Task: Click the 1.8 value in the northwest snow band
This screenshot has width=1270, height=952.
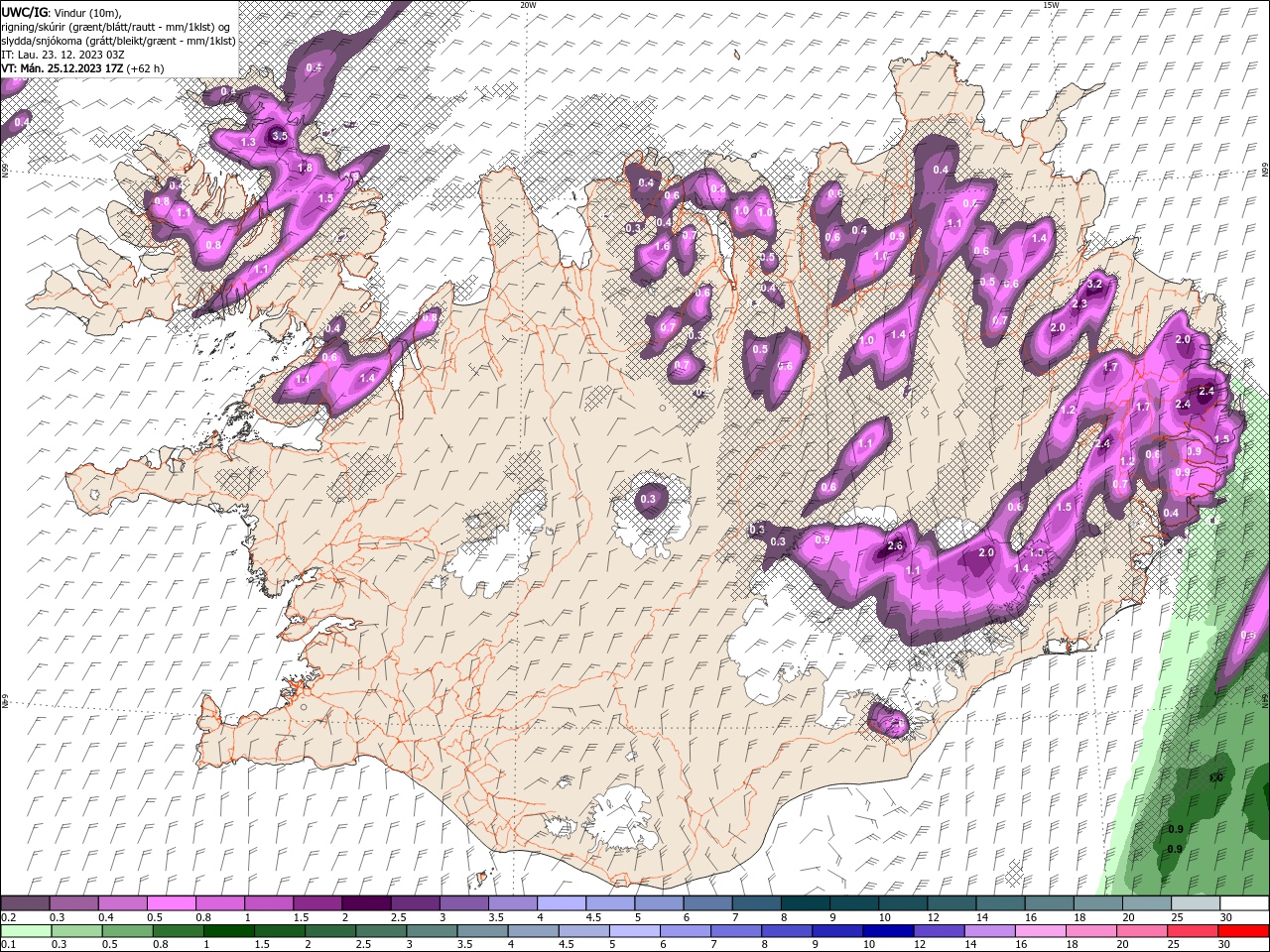Action: point(305,168)
